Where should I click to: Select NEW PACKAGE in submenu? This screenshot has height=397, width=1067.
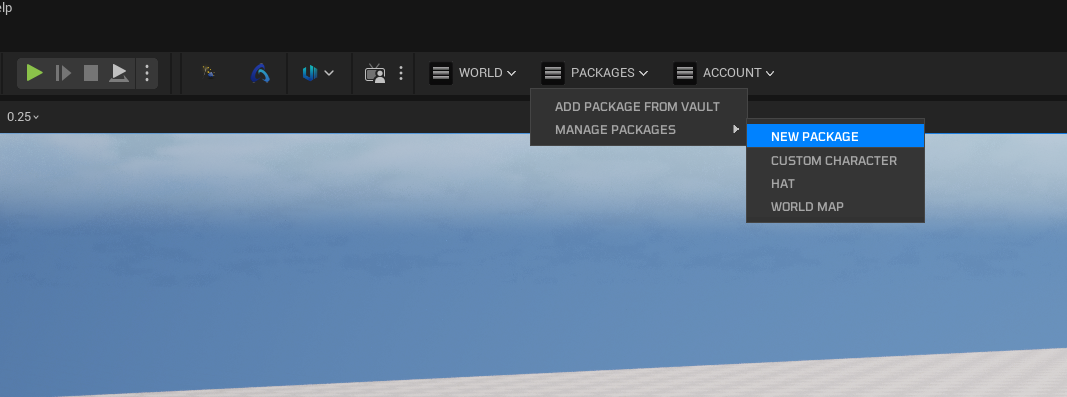tap(835, 136)
